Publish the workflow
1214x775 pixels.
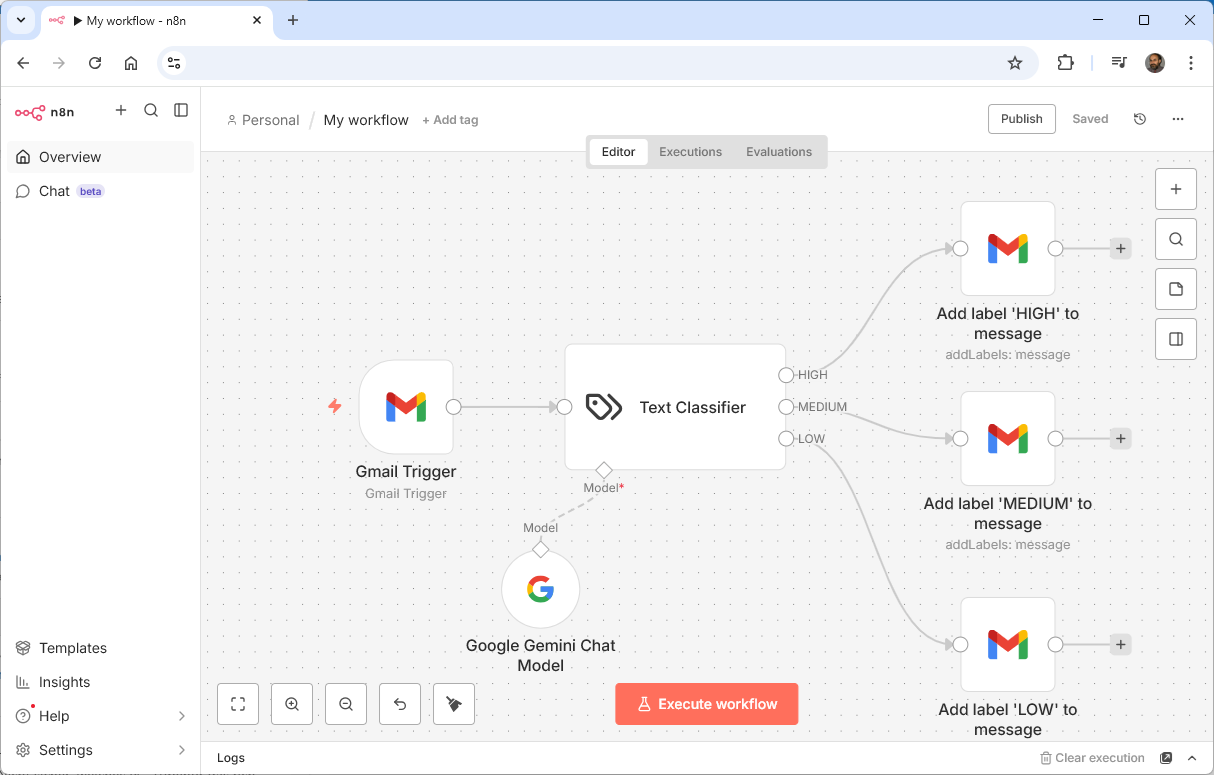pyautogui.click(x=1021, y=119)
